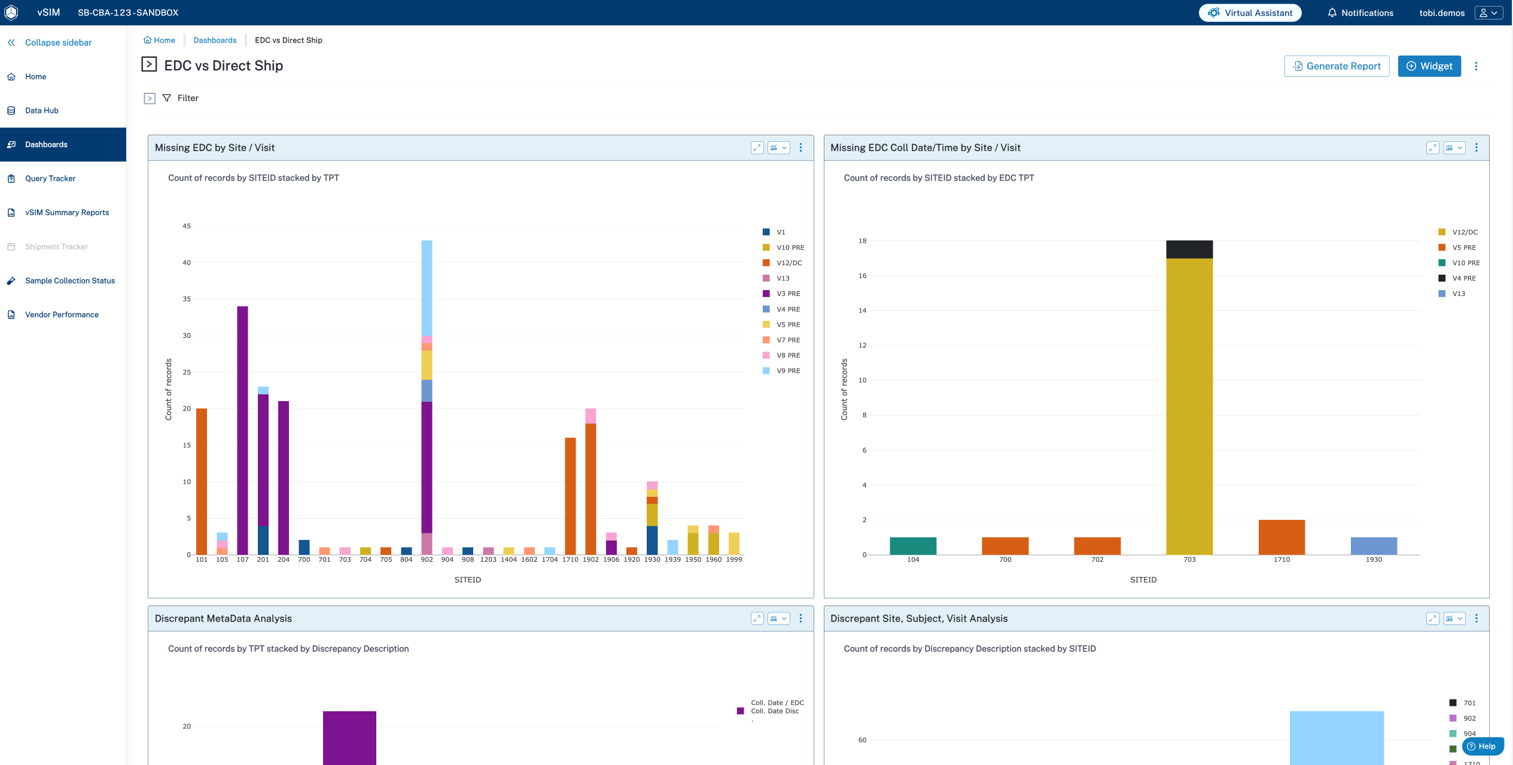Image resolution: width=1513 pixels, height=765 pixels.
Task: Open the chart type dropdown on Missing EDC widget
Action: [778, 147]
